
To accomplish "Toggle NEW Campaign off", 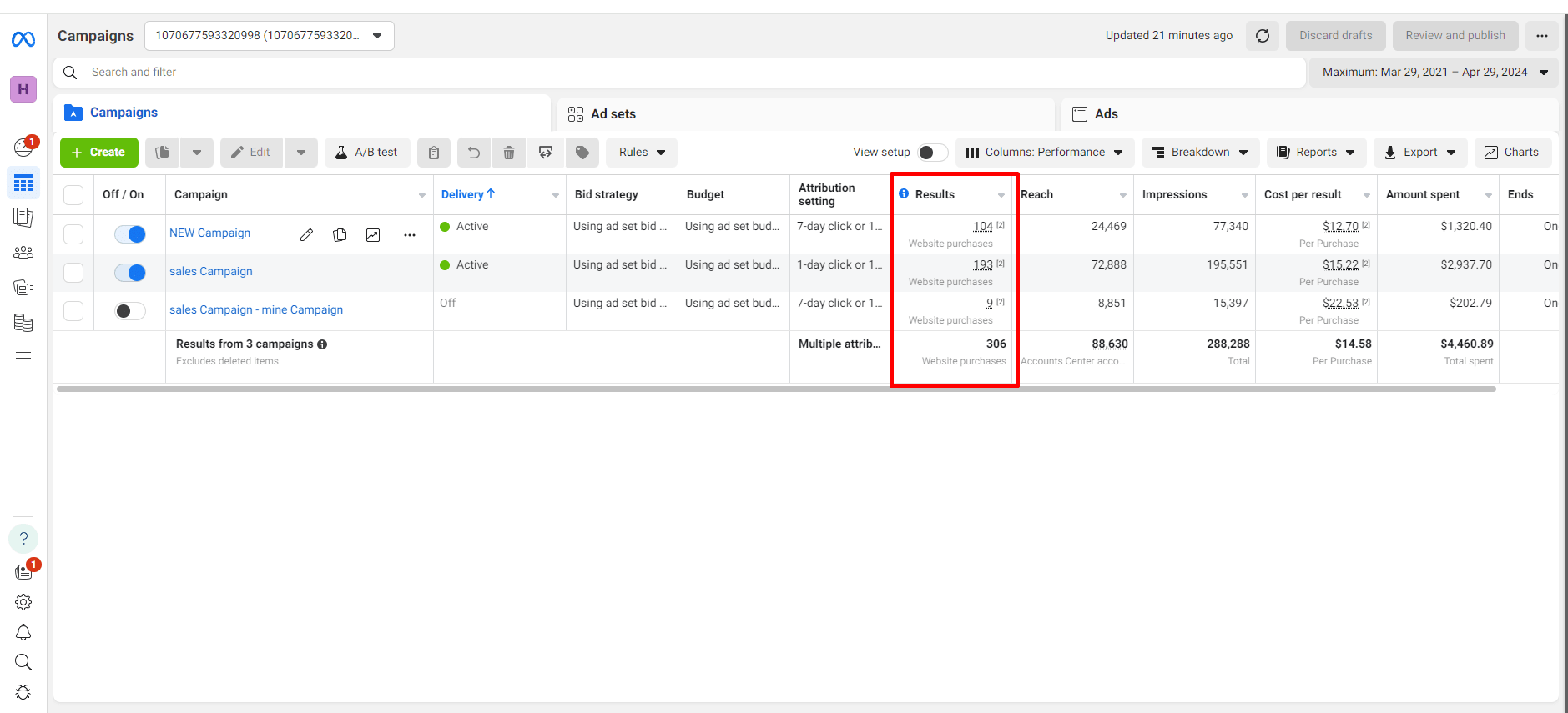I will coord(130,234).
